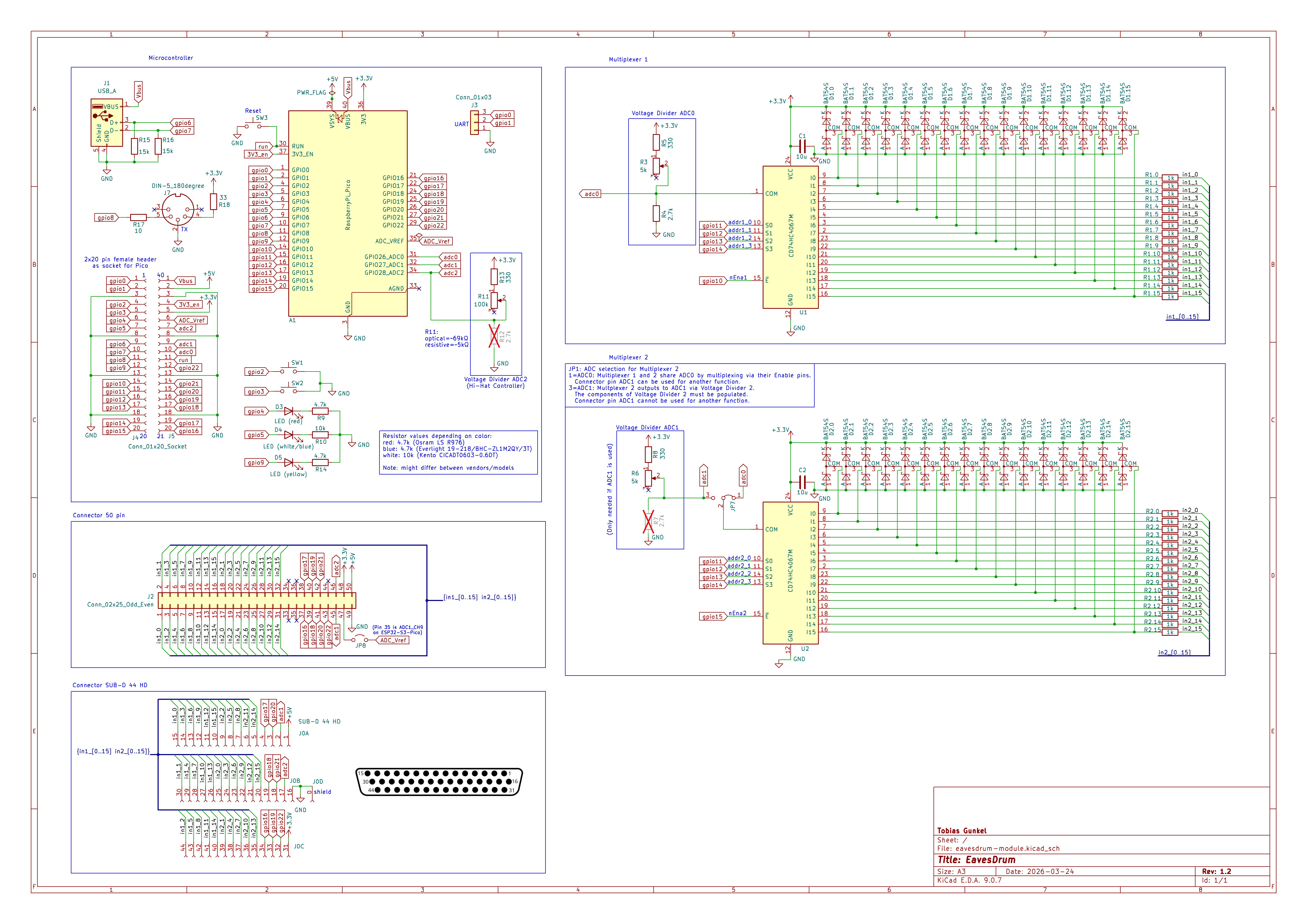Click the 'Multiplexer 2' section title
The height and width of the screenshot is (924, 1307).
[628, 358]
